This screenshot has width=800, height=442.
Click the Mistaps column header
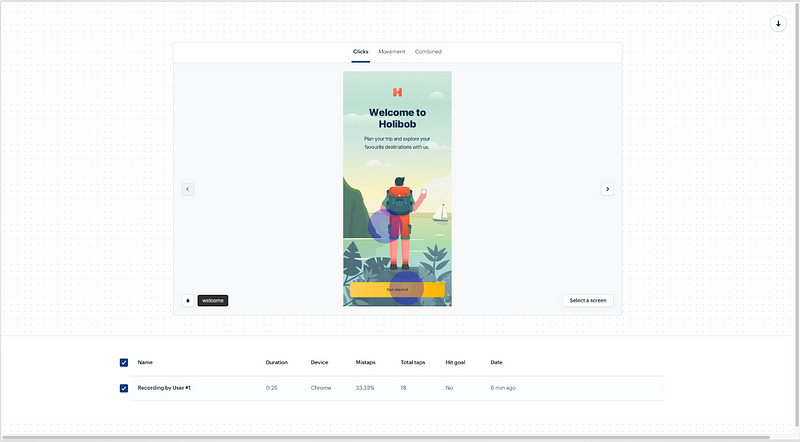point(365,362)
